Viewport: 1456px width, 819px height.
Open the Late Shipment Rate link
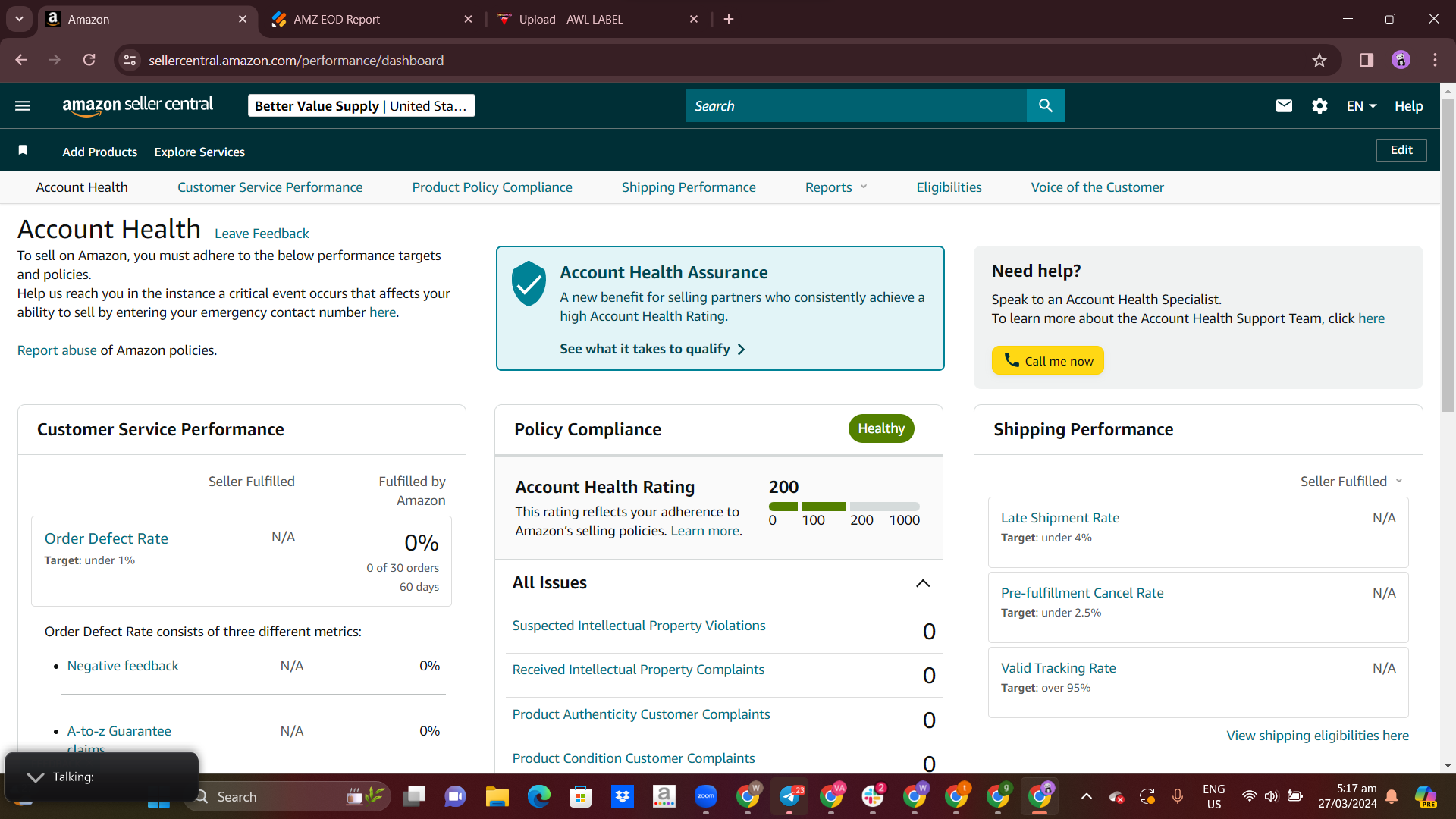1060,518
